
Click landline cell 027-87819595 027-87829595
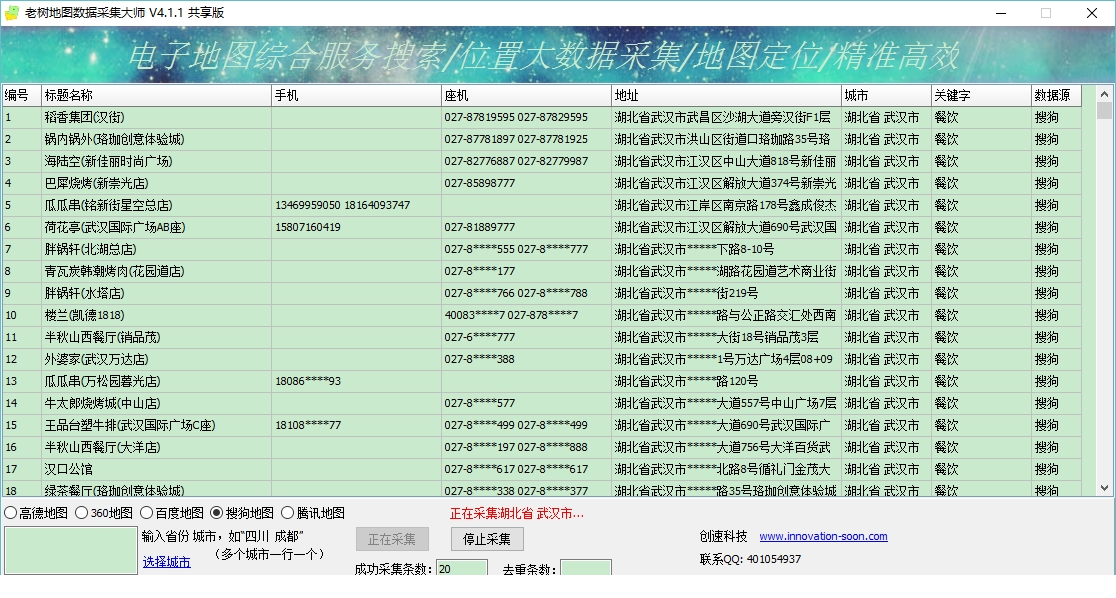(526, 117)
